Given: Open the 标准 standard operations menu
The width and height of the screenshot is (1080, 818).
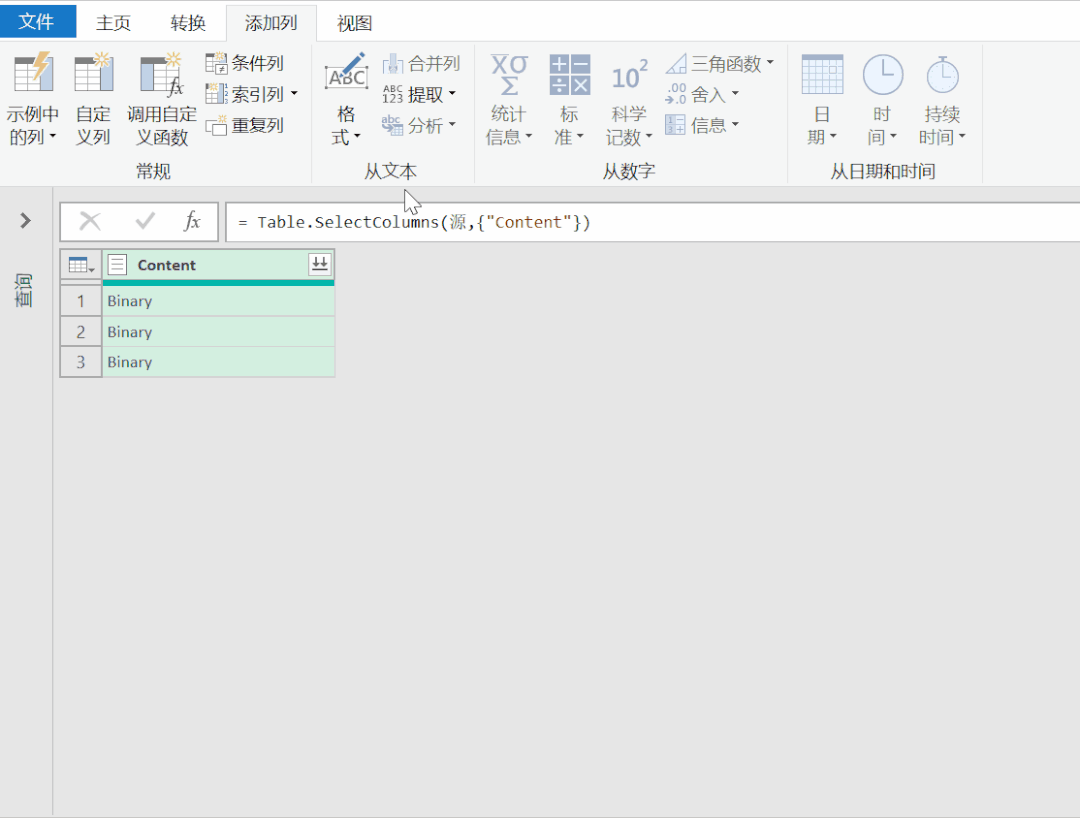Looking at the screenshot, I should [x=569, y=98].
